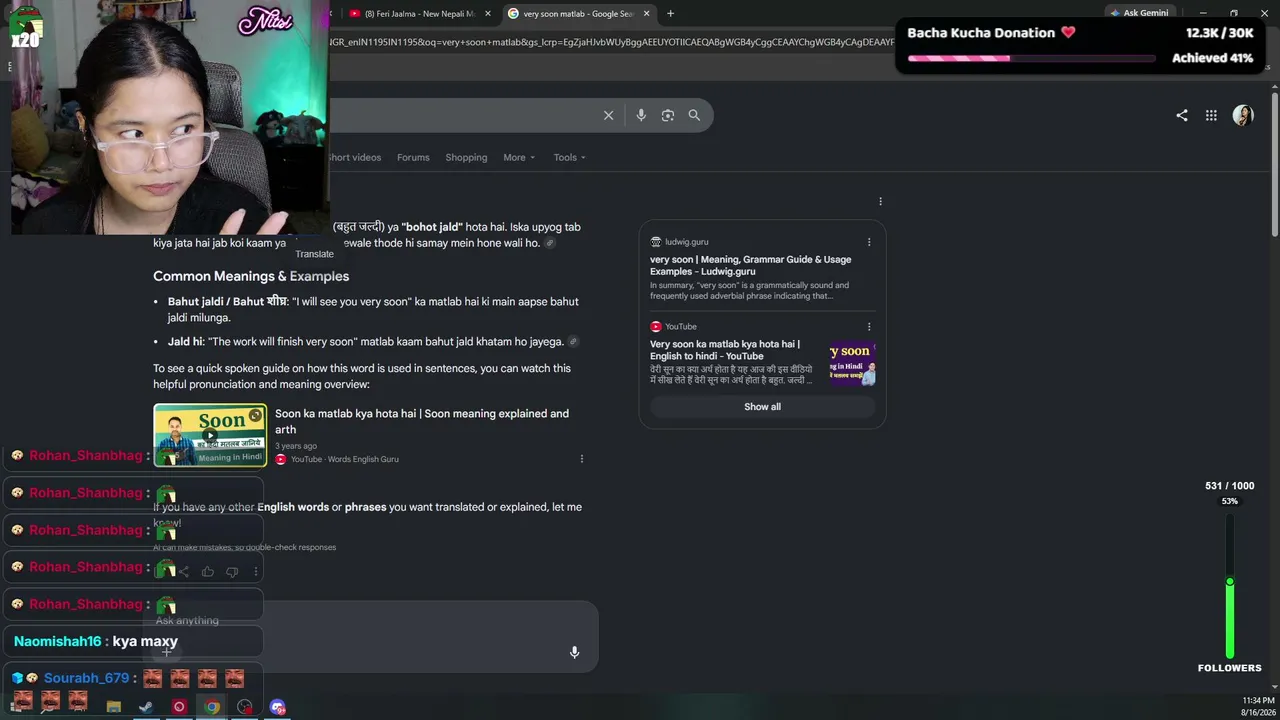Open the Google apps grid
Image resolution: width=1280 pixels, height=720 pixels.
1211,115
